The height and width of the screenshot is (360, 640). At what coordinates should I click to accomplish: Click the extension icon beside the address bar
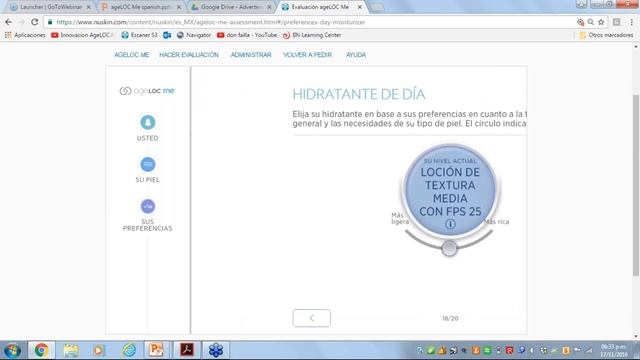(x=617, y=22)
